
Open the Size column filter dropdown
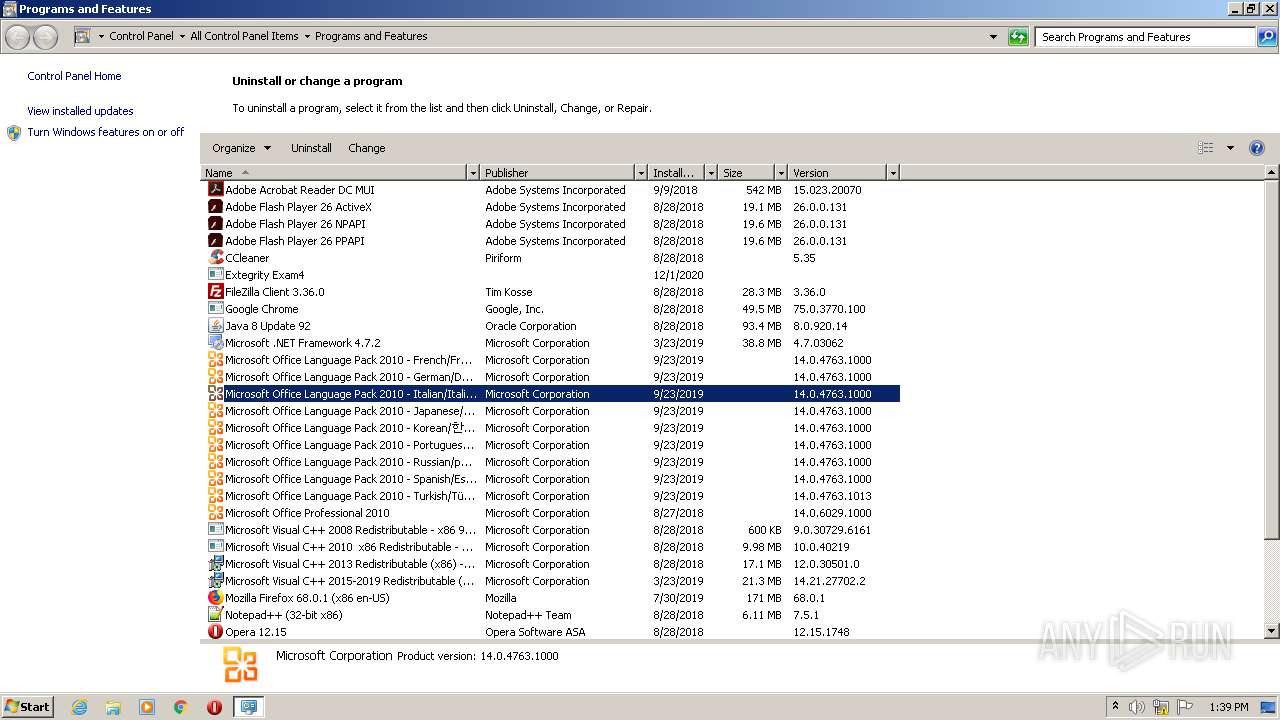pyautogui.click(x=781, y=173)
